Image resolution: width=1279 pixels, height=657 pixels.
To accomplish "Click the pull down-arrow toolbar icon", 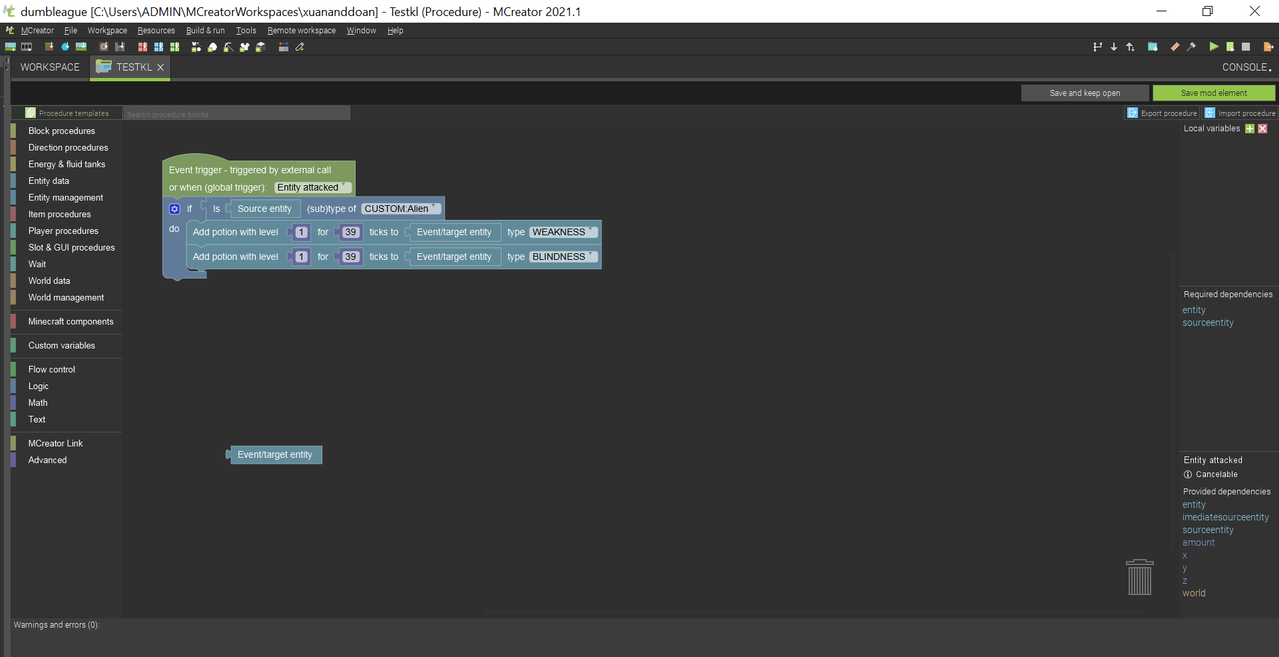I will 1114,46.
